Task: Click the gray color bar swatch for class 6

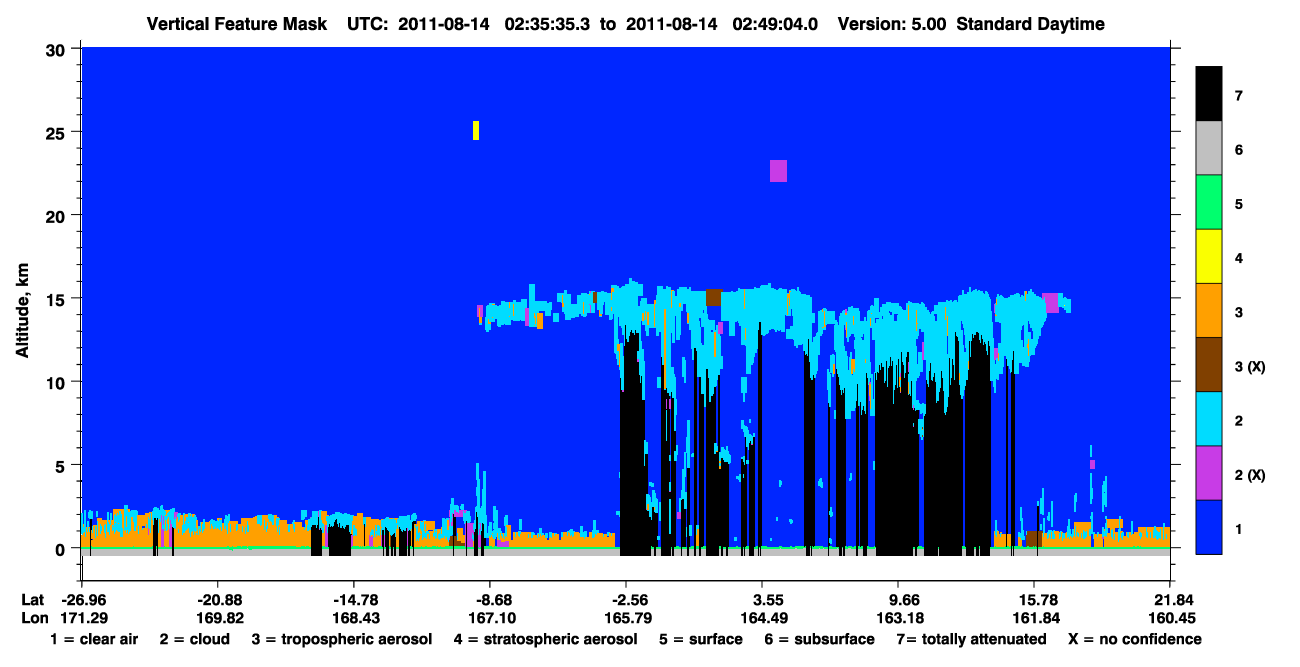Action: (1209, 148)
